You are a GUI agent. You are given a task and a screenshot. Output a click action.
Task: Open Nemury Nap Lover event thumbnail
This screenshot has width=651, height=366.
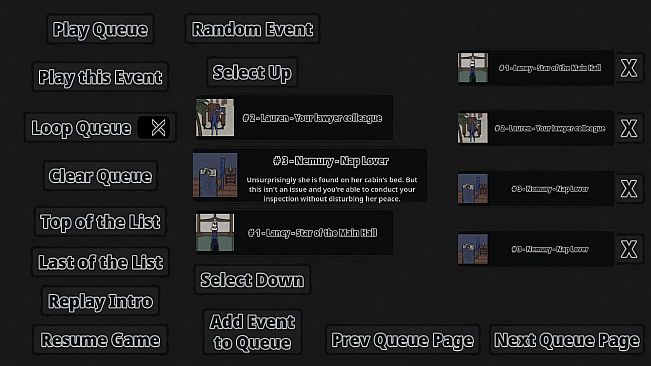tap(215, 175)
